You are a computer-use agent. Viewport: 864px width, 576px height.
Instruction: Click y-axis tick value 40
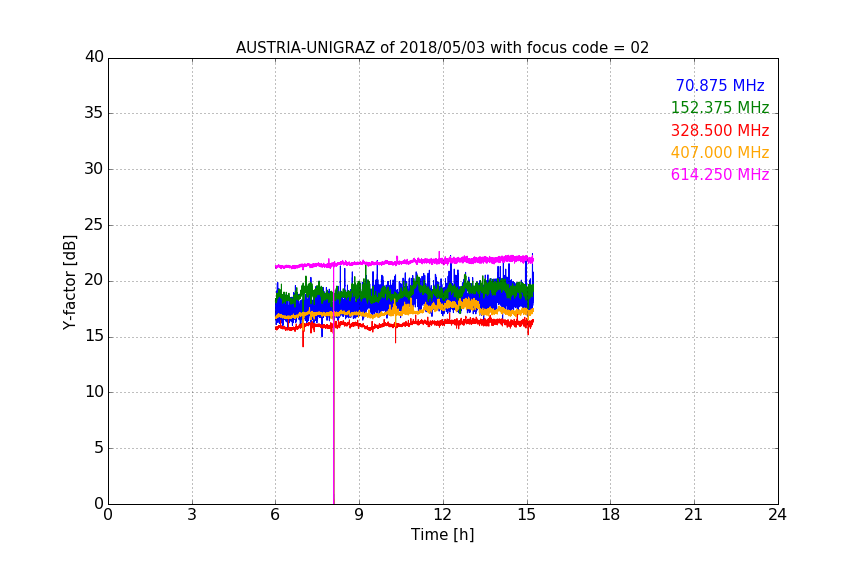94,57
